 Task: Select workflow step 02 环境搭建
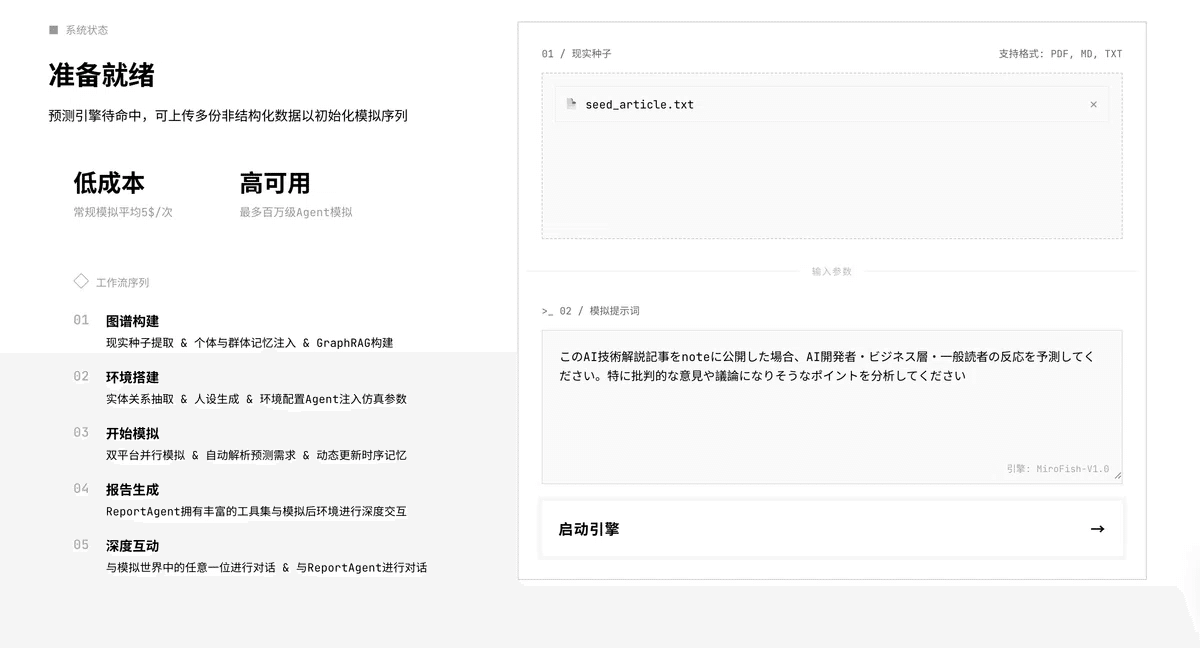(132, 377)
